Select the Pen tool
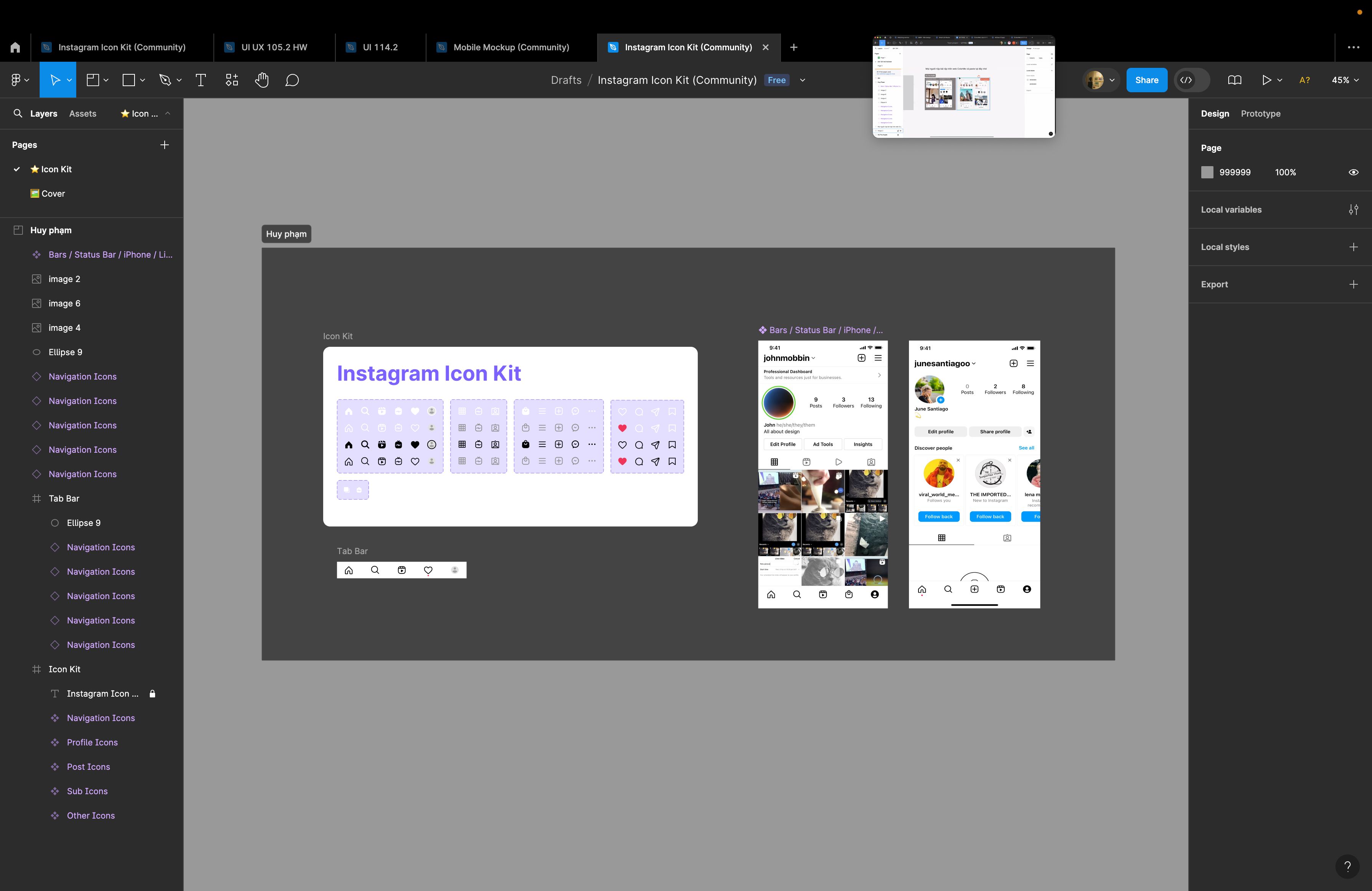Viewport: 1372px width, 891px height. click(x=165, y=80)
